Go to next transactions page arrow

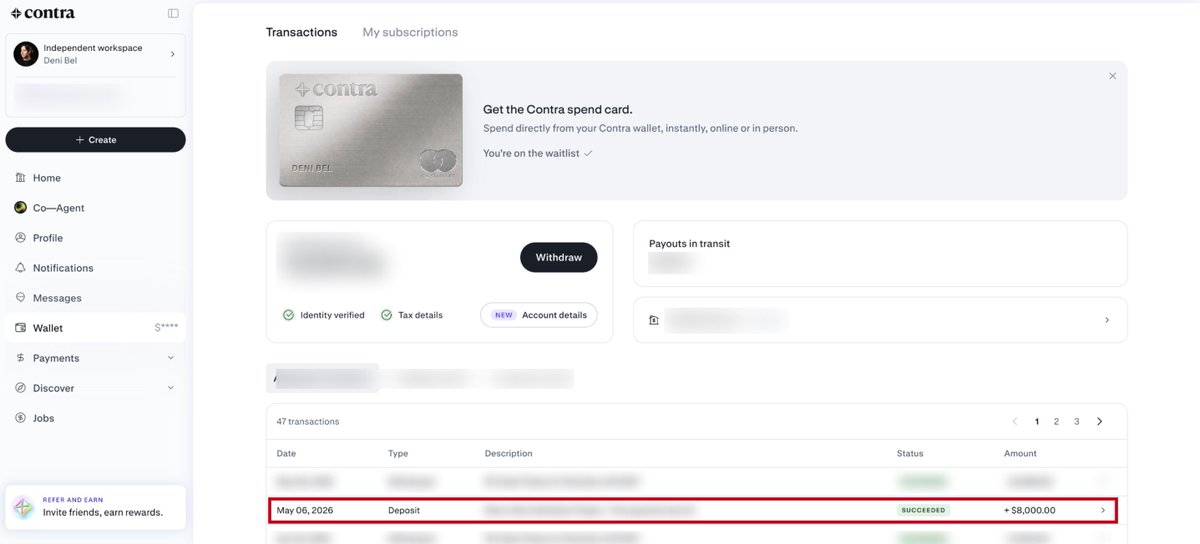point(1100,422)
